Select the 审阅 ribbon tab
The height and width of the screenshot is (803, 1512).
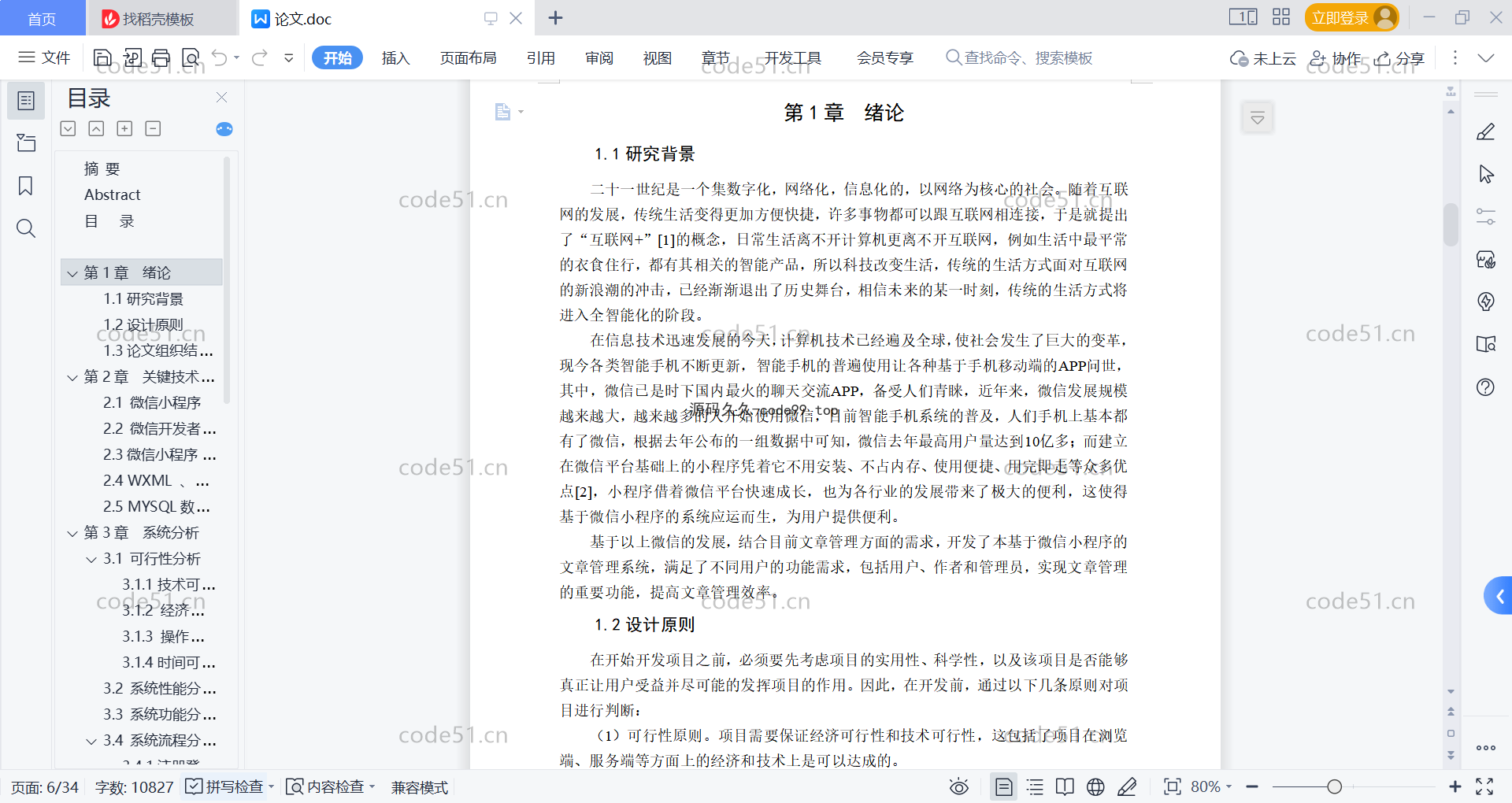599,57
